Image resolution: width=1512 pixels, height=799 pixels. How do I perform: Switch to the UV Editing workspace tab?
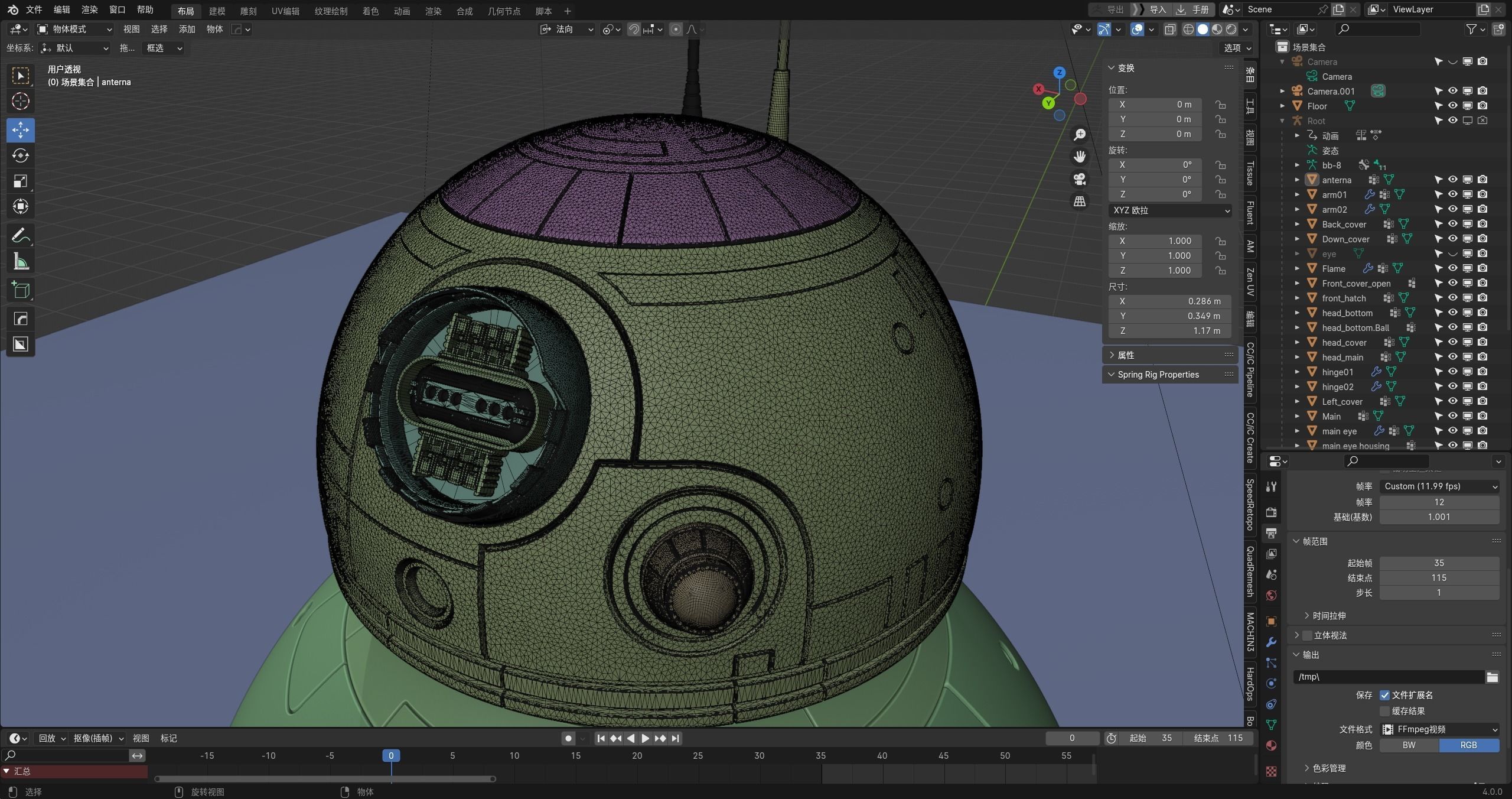click(x=285, y=11)
